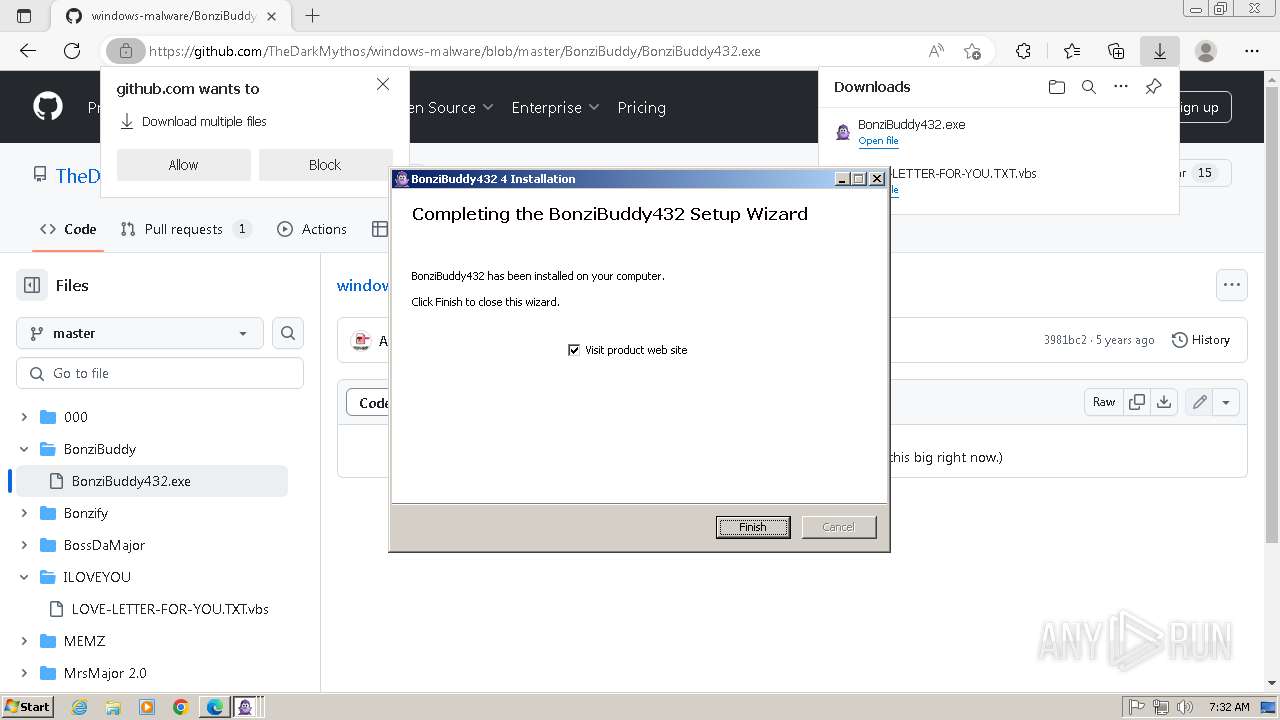Open the History link
1280x720 pixels.
tap(1201, 340)
